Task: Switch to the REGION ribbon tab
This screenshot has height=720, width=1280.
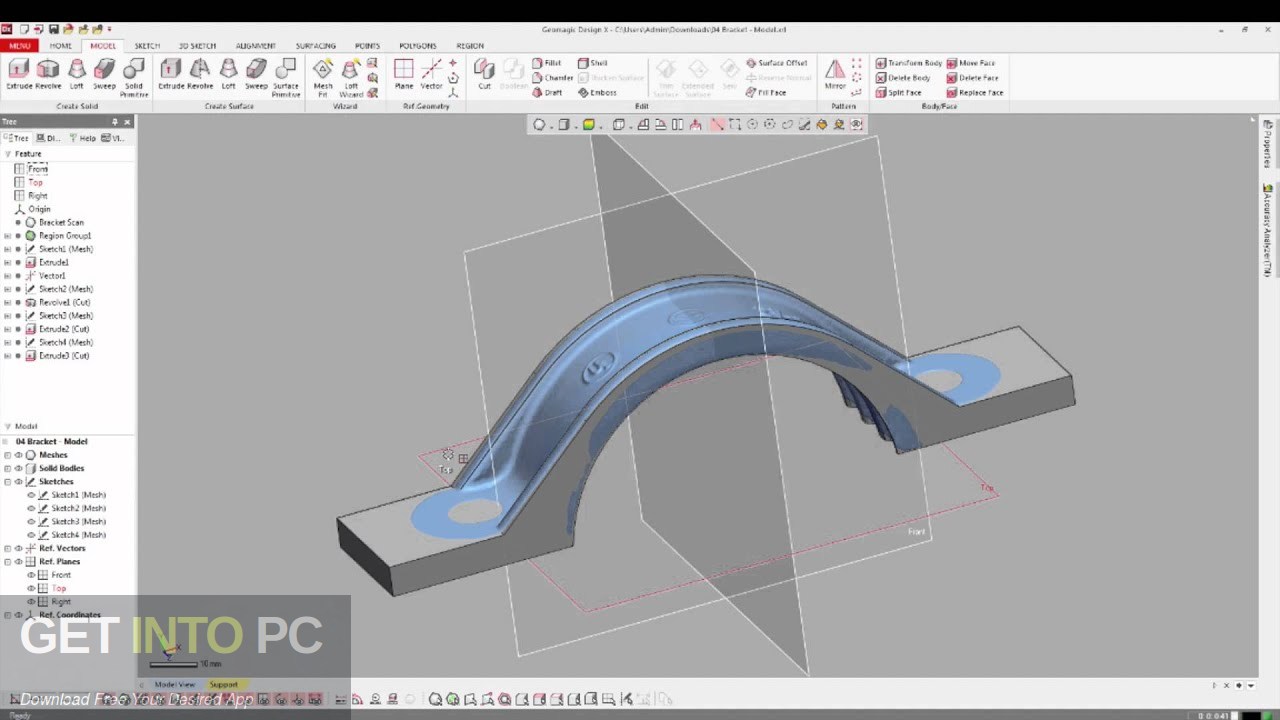Action: pyautogui.click(x=470, y=46)
